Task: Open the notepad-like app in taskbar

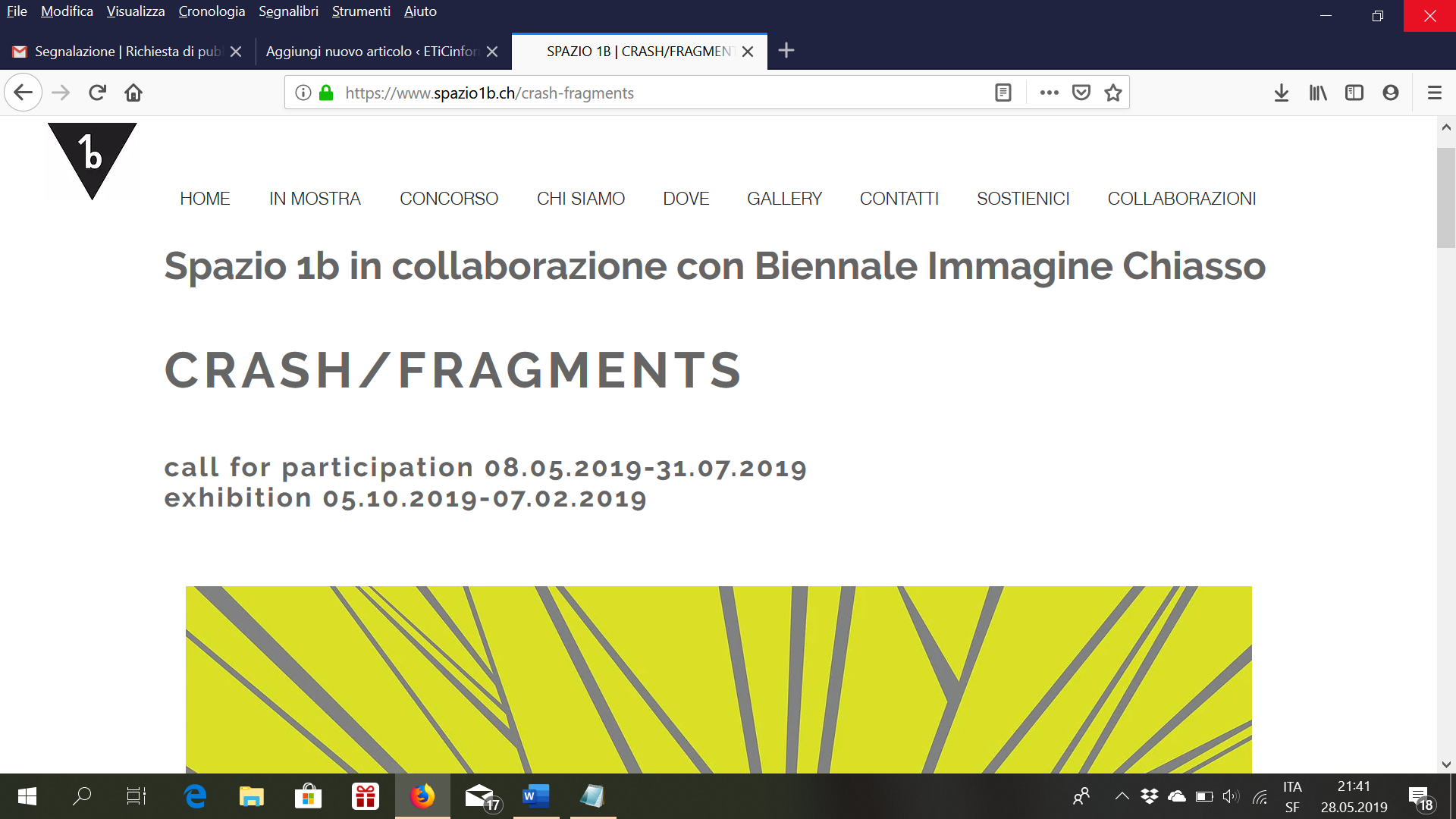Action: point(592,796)
